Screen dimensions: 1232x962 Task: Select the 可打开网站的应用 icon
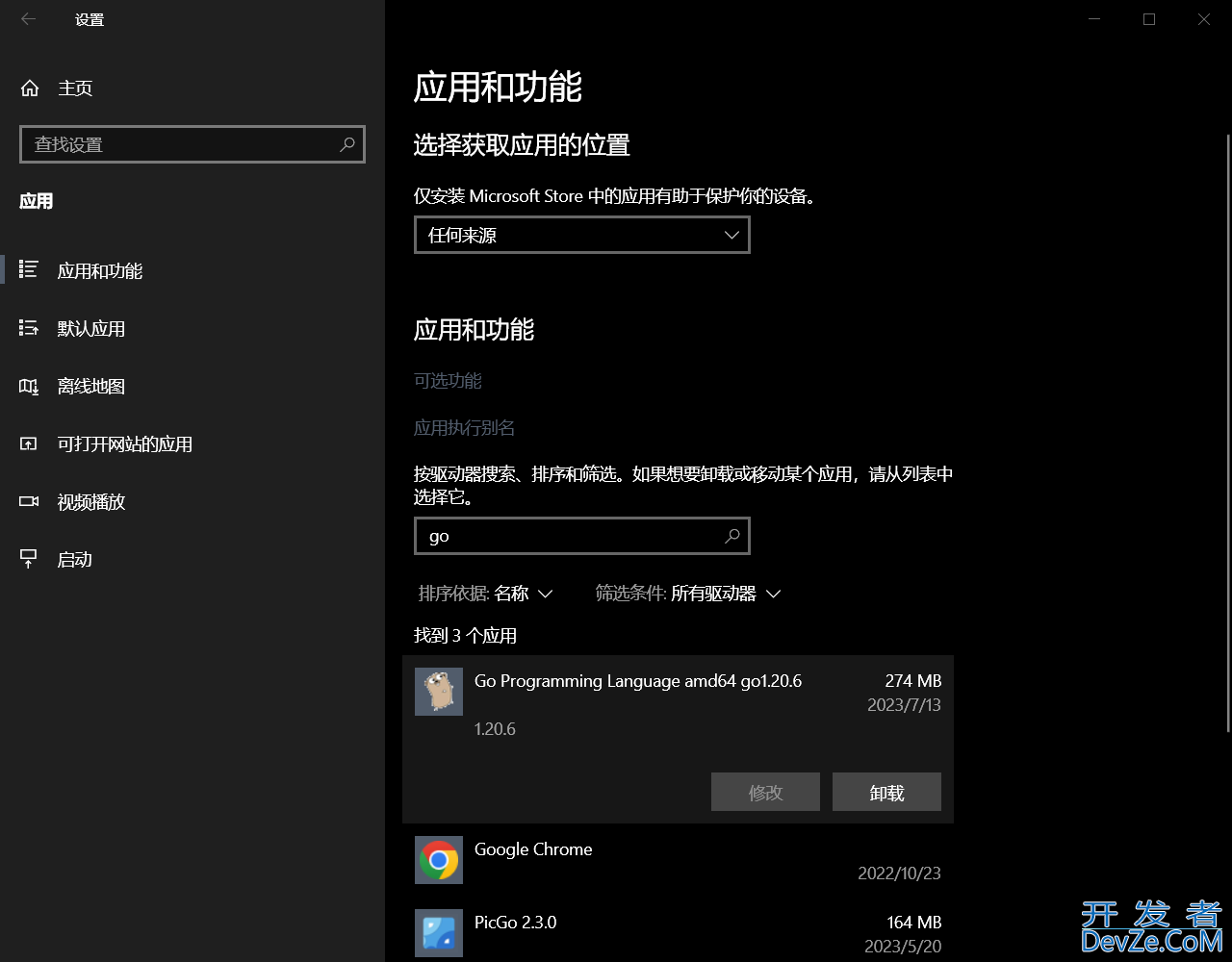tap(29, 443)
